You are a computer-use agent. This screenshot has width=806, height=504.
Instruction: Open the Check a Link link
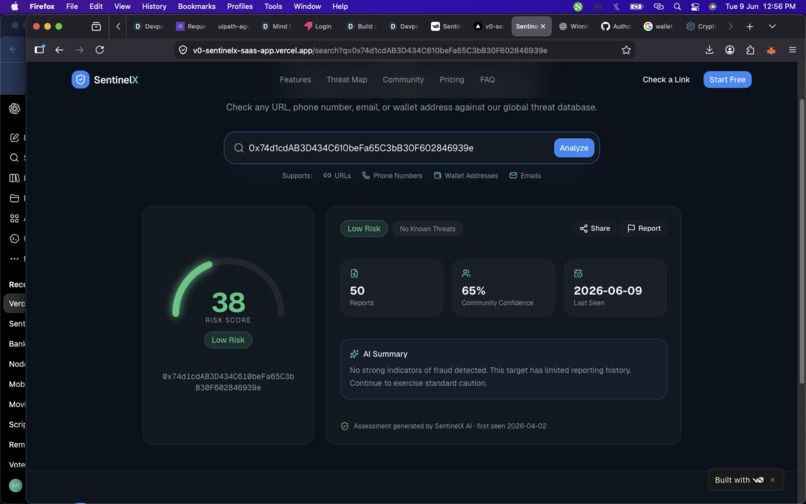tap(666, 80)
